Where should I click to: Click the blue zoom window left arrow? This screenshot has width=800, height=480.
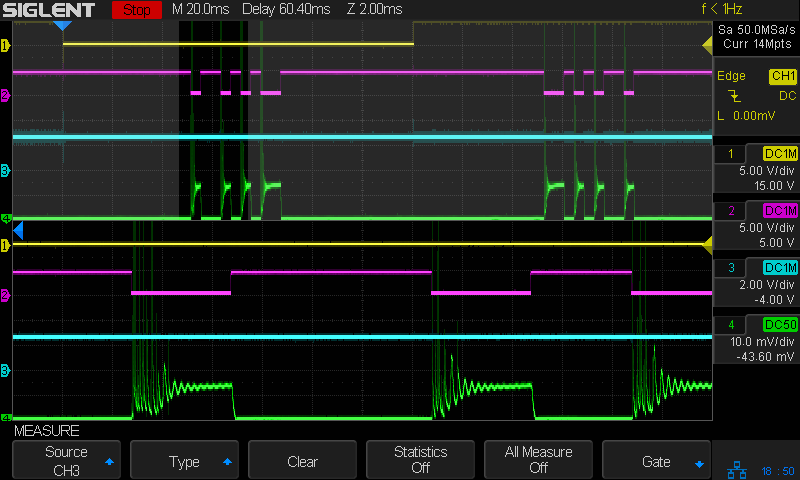tap(18, 231)
